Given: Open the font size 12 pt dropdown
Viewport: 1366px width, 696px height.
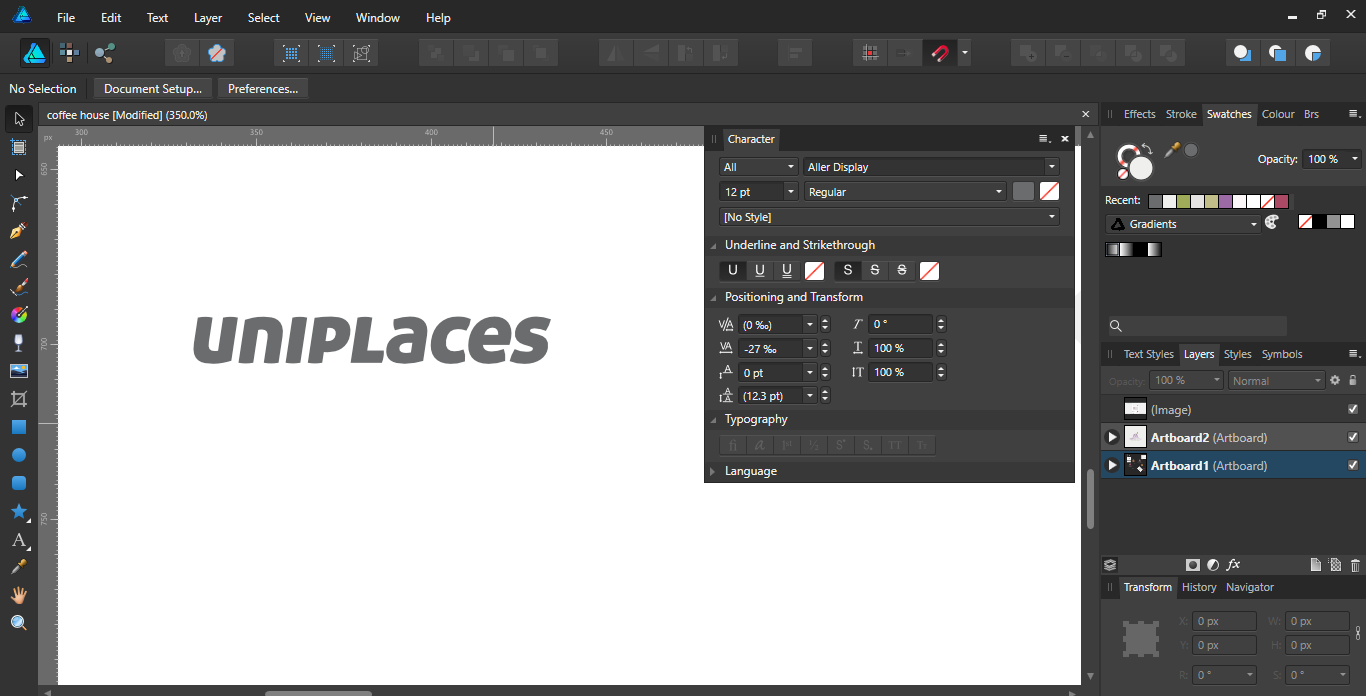Looking at the screenshot, I should pyautogui.click(x=790, y=192).
